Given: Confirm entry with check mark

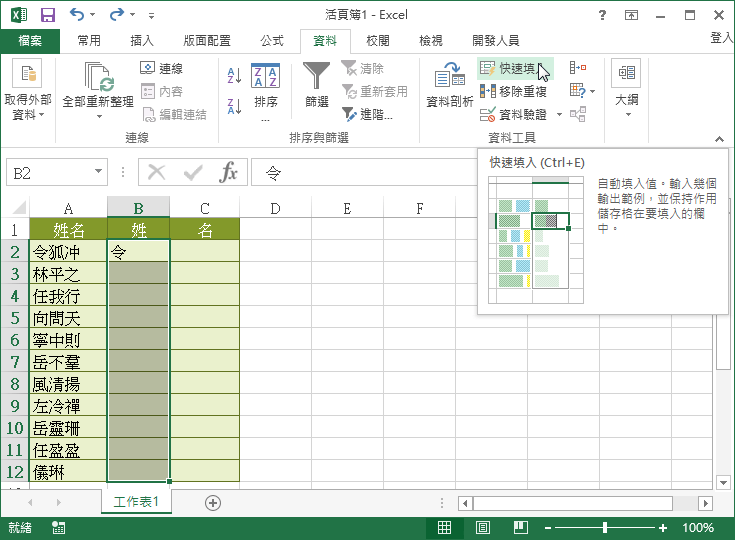Looking at the screenshot, I should point(193,172).
